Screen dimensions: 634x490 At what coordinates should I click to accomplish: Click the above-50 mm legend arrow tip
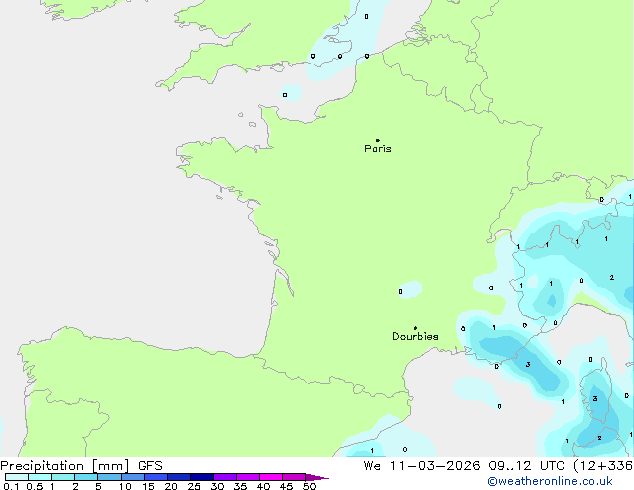pos(317,477)
